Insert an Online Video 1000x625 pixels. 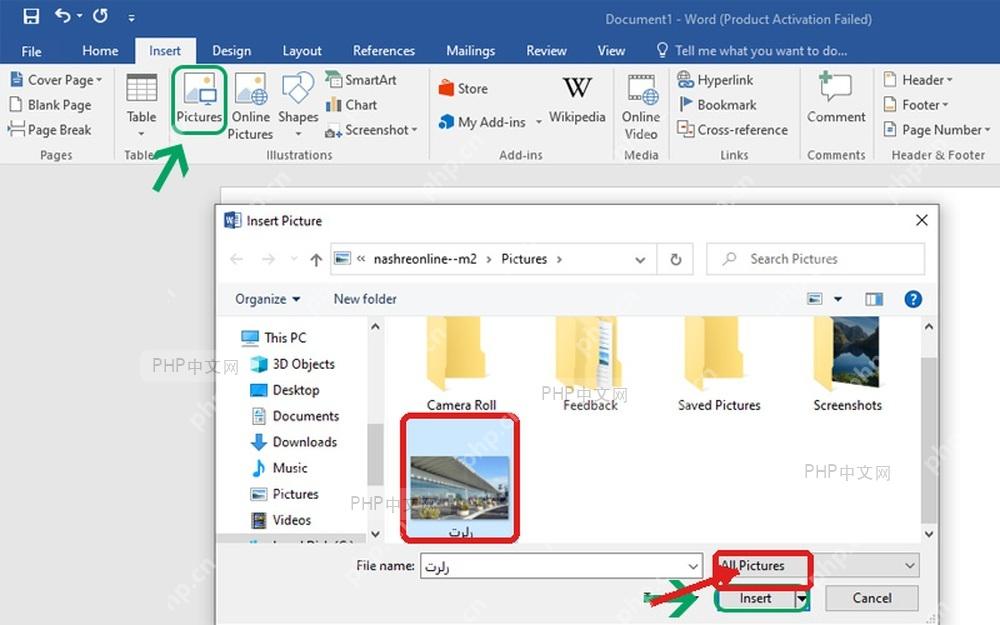641,107
